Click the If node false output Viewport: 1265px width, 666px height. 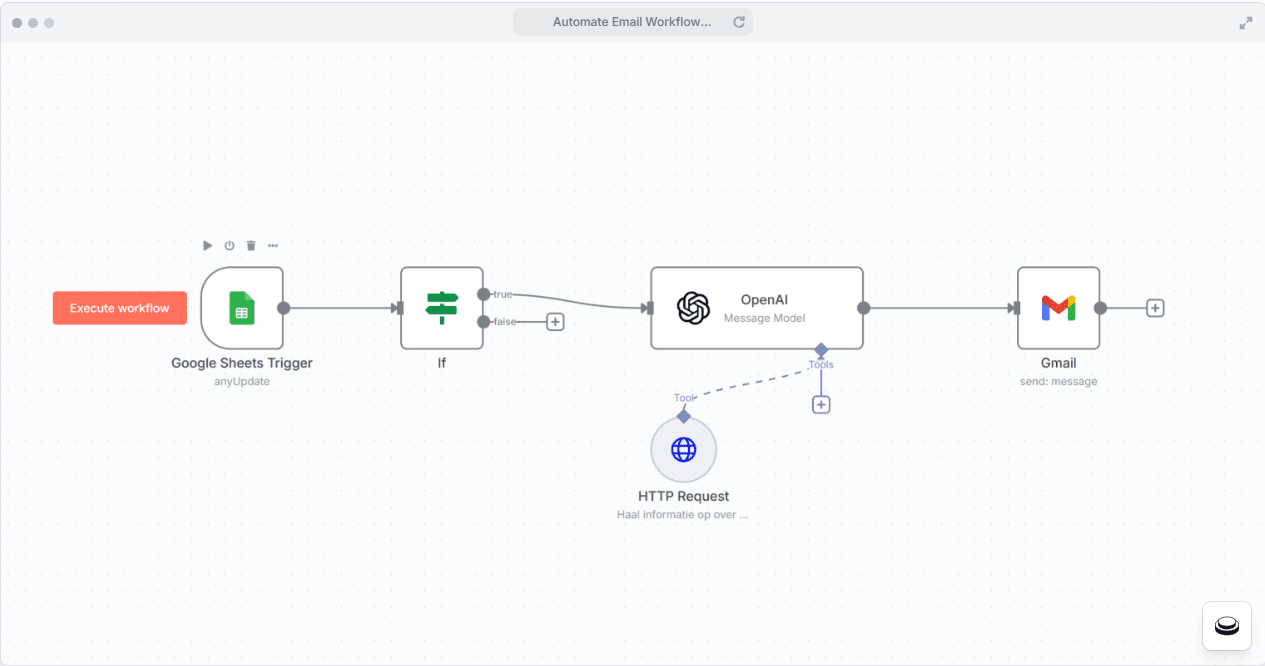click(484, 322)
